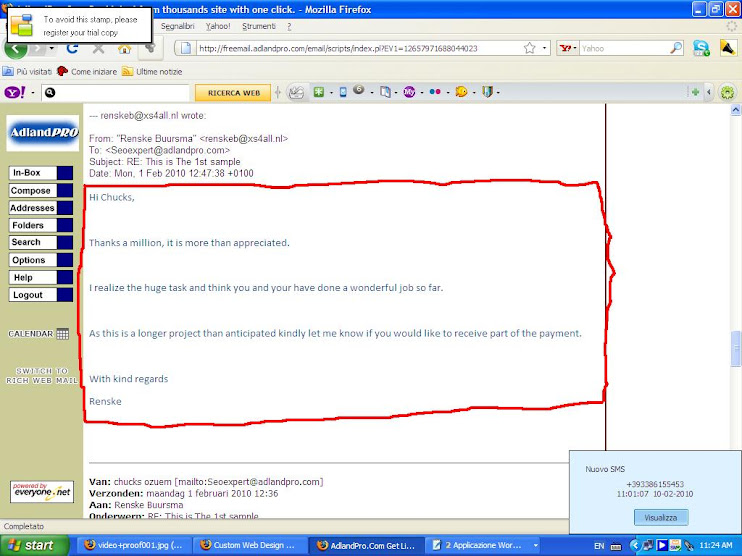Go to the browser Home page icon
The height and width of the screenshot is (556, 742).
click(x=124, y=48)
